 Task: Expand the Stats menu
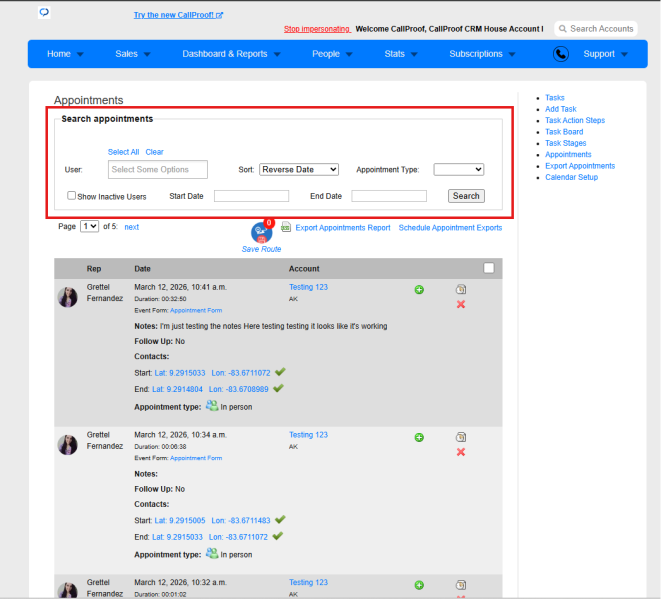click(400, 54)
